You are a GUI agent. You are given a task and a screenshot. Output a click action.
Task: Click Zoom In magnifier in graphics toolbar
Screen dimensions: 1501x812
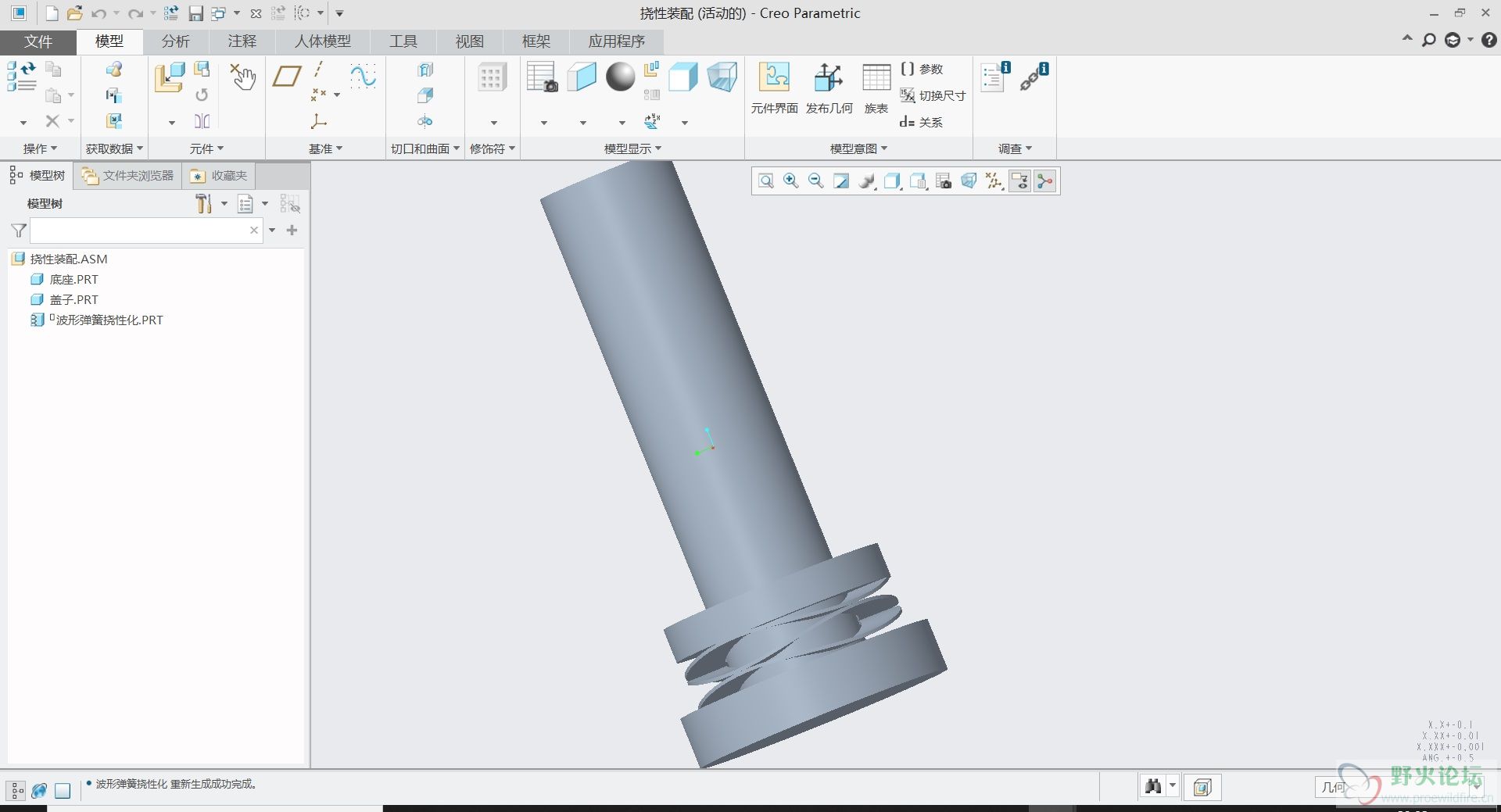click(791, 181)
